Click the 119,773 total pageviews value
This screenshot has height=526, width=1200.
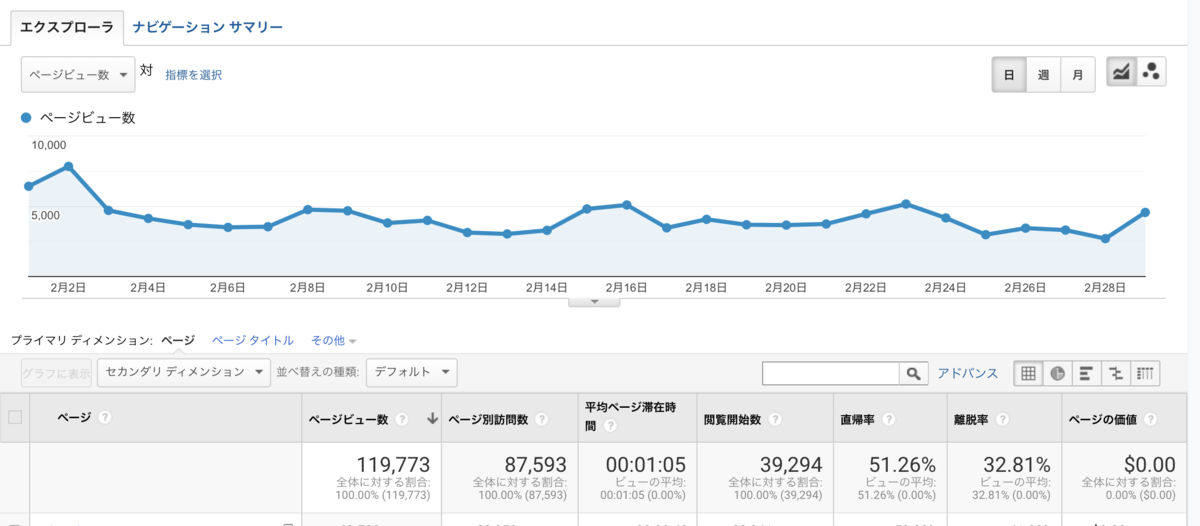tap(393, 464)
